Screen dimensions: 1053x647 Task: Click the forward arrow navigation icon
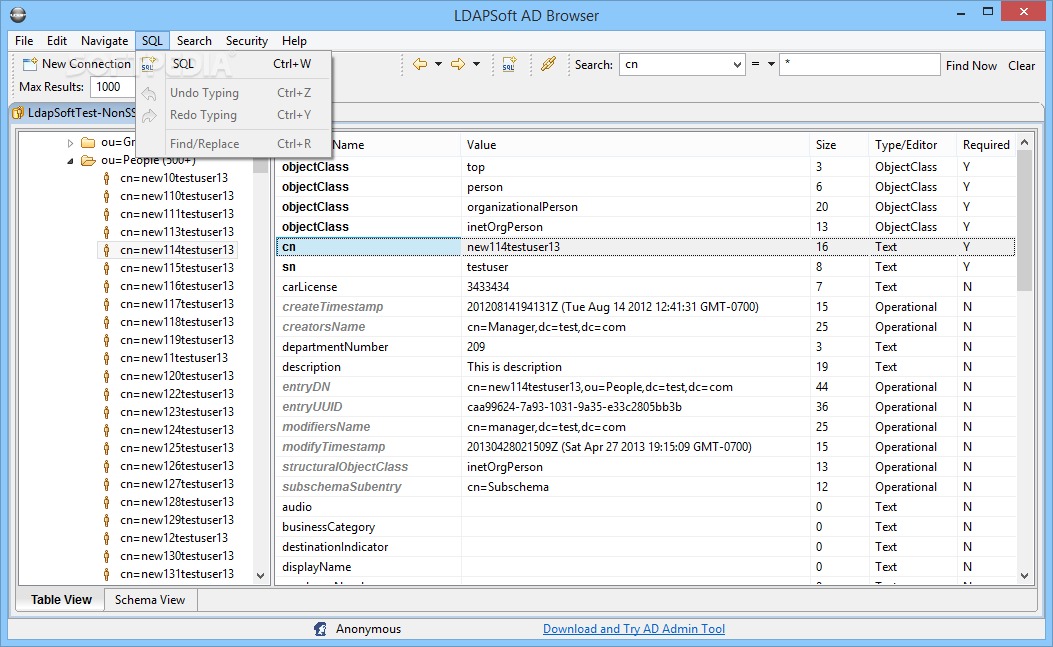coord(458,64)
